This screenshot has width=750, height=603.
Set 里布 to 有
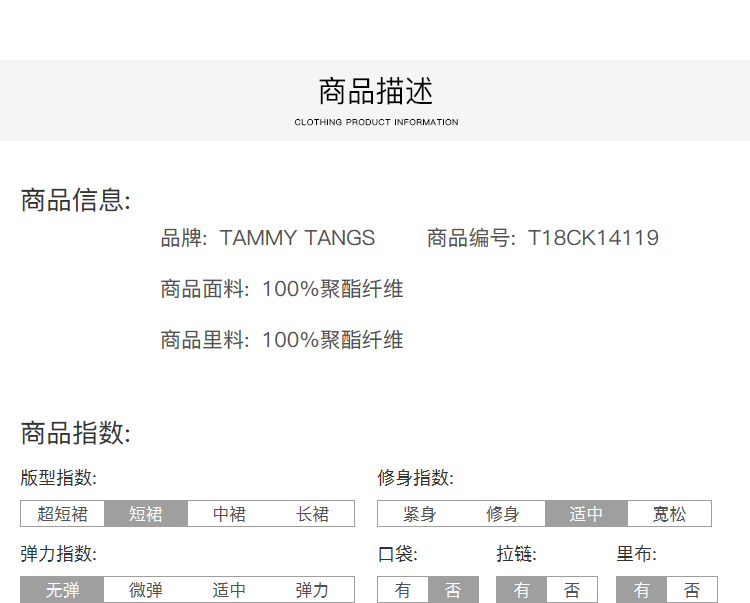point(641,590)
